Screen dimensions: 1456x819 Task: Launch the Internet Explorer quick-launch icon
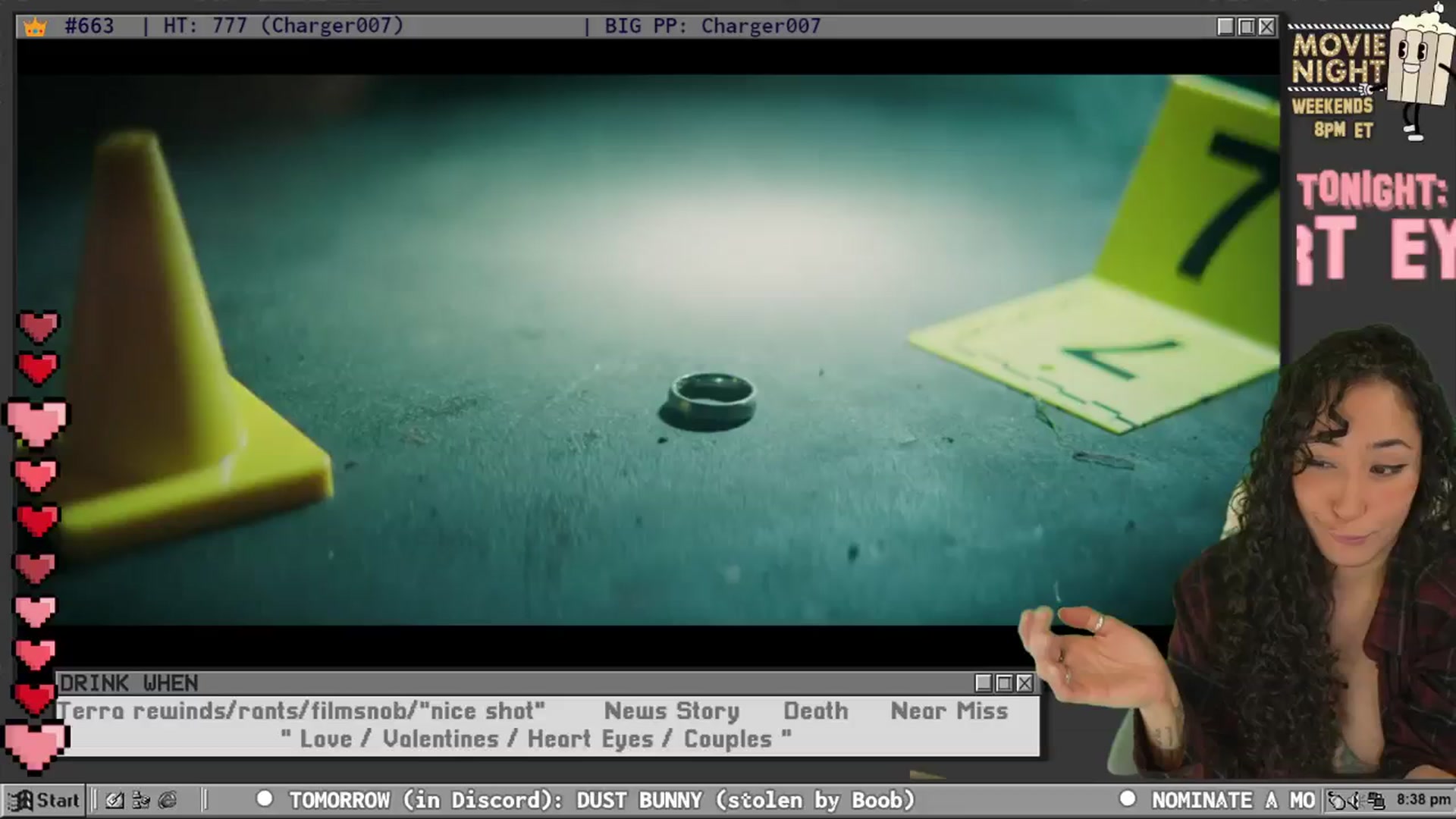point(168,800)
